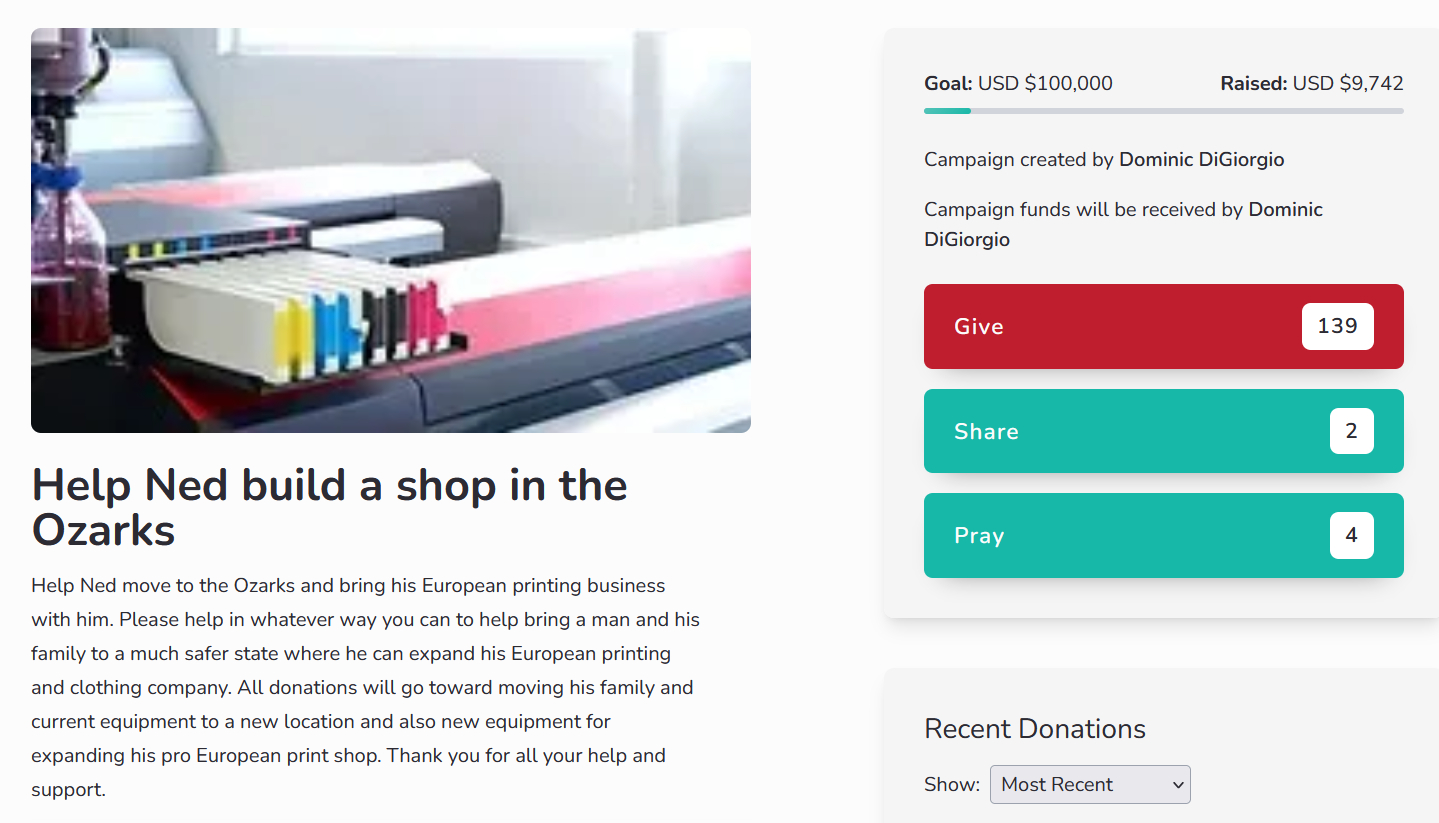The height and width of the screenshot is (823, 1439).
Task: Click the Pray button
Action: [x=1163, y=535]
